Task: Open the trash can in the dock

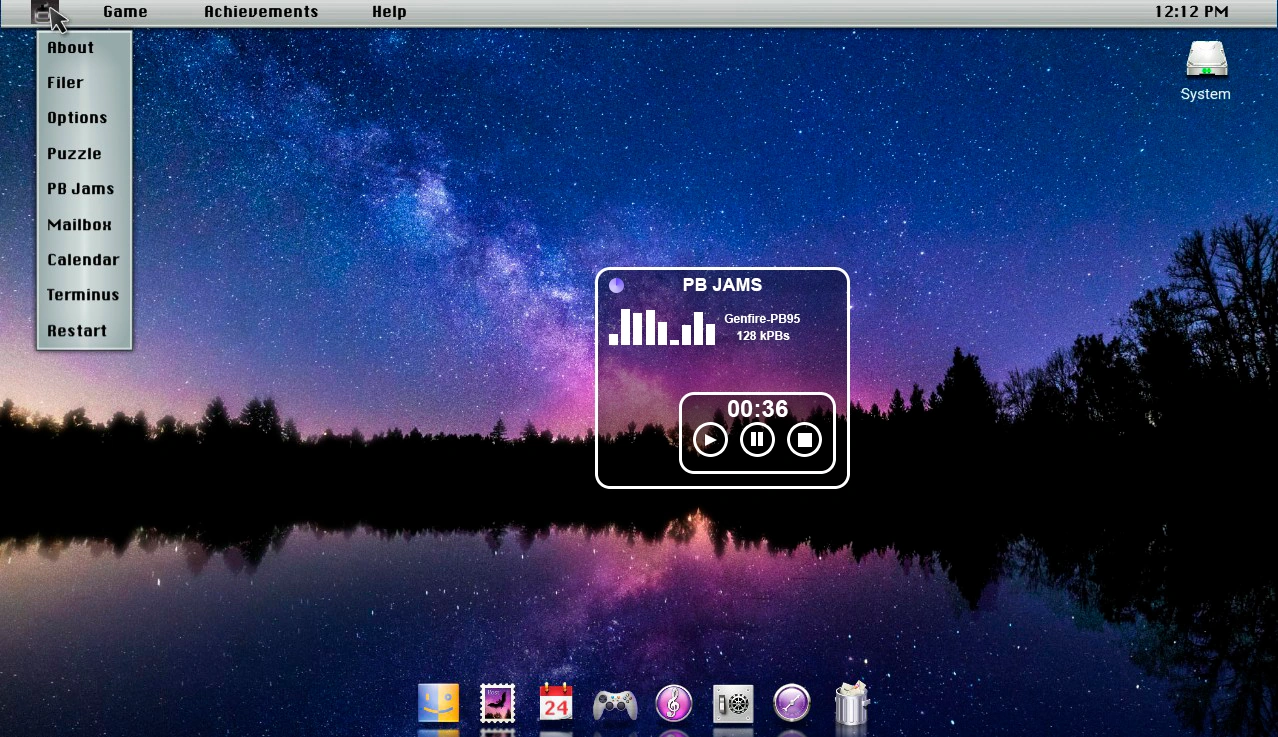Action: click(851, 703)
